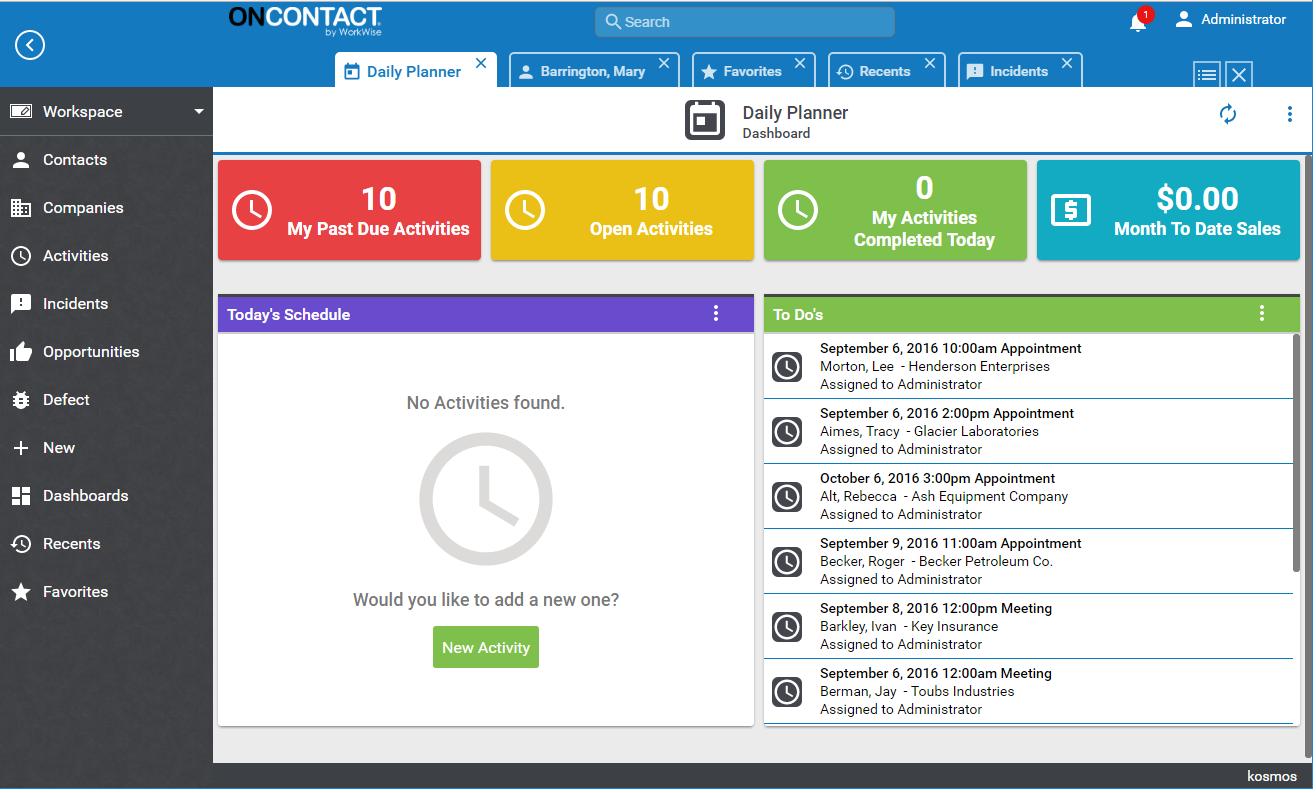
Task: Click in the Search field
Action: (x=745, y=22)
